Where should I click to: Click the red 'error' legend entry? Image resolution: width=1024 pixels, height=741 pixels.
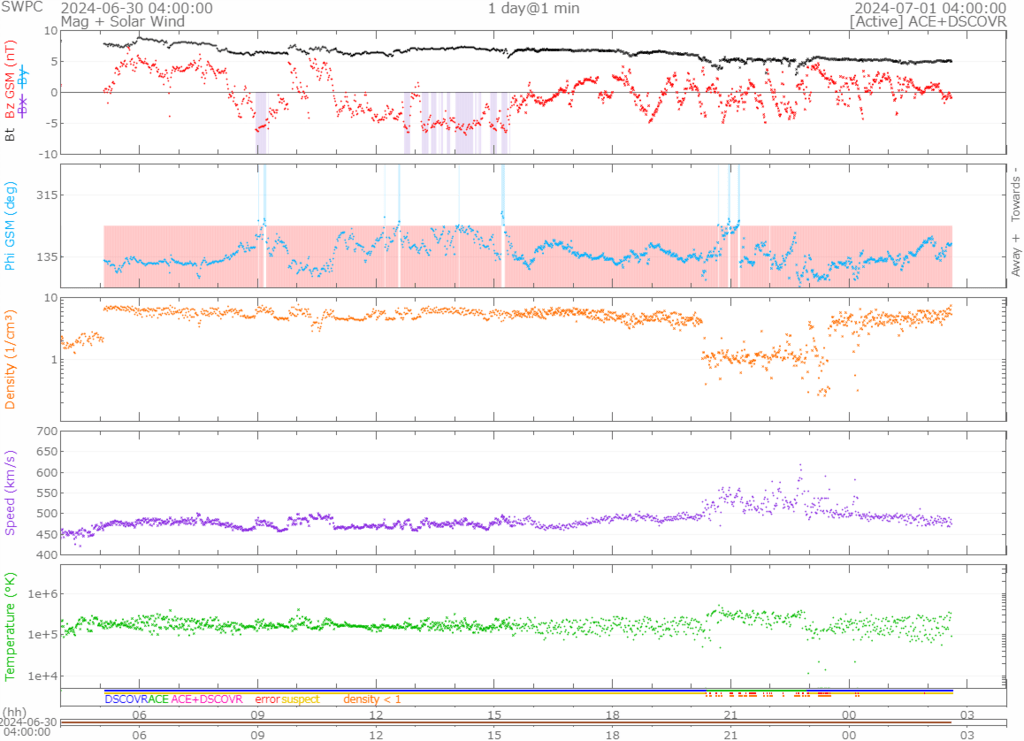tap(267, 699)
